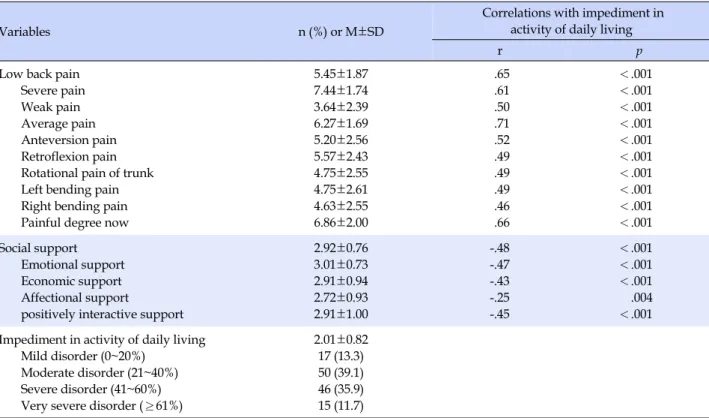Click the 'Variables' column header

pyautogui.click(x=25, y=32)
